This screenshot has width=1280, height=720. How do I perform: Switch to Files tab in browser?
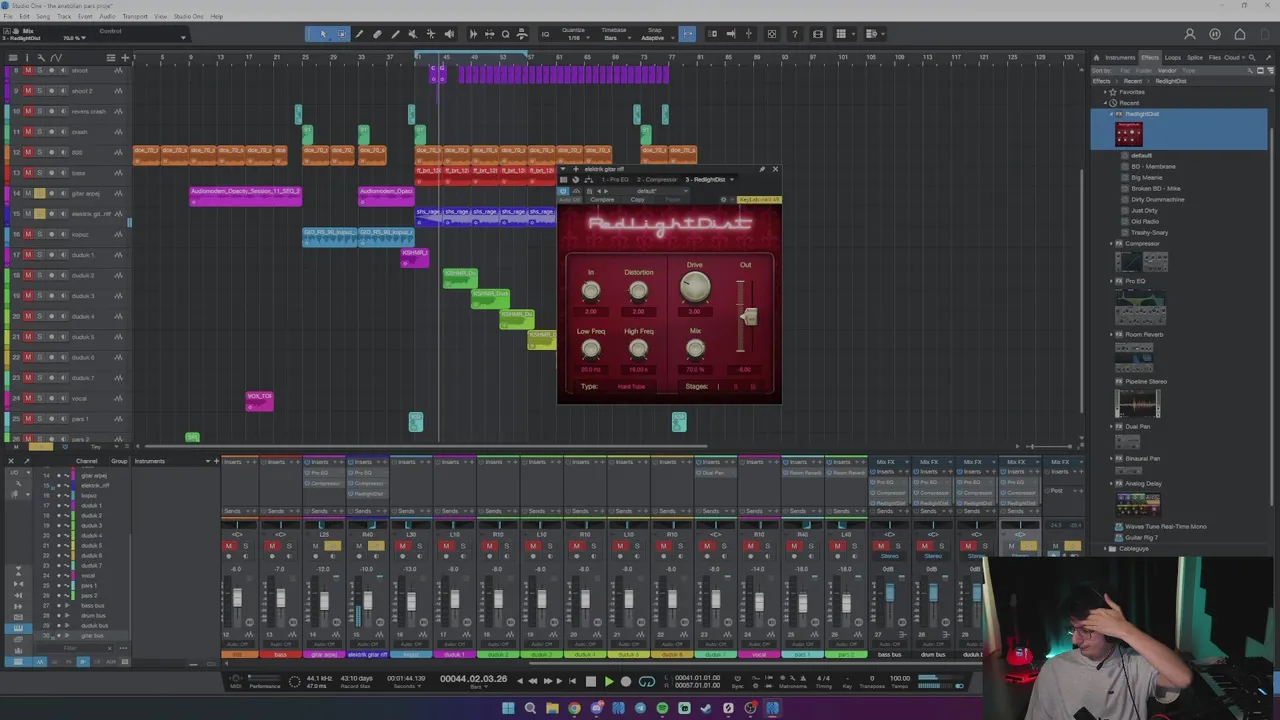point(1214,57)
